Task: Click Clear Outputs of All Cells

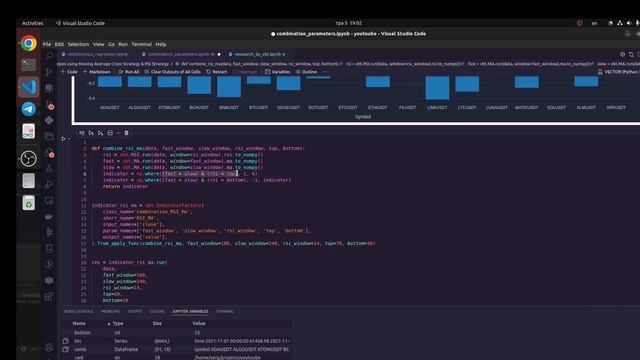Action: 173,72
